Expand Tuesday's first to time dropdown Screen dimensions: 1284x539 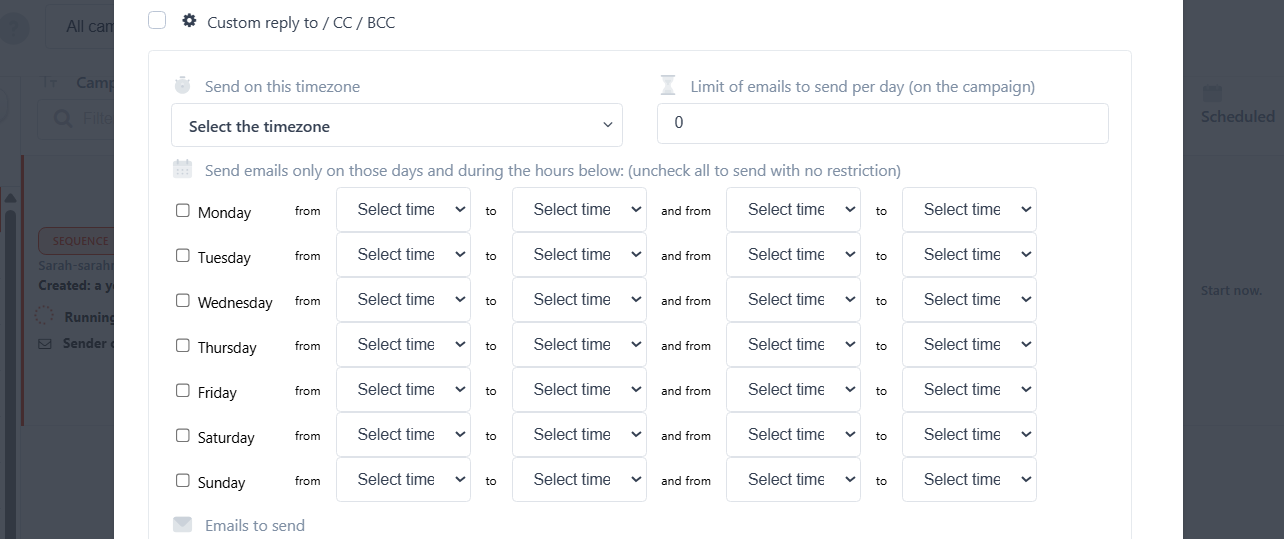579,255
